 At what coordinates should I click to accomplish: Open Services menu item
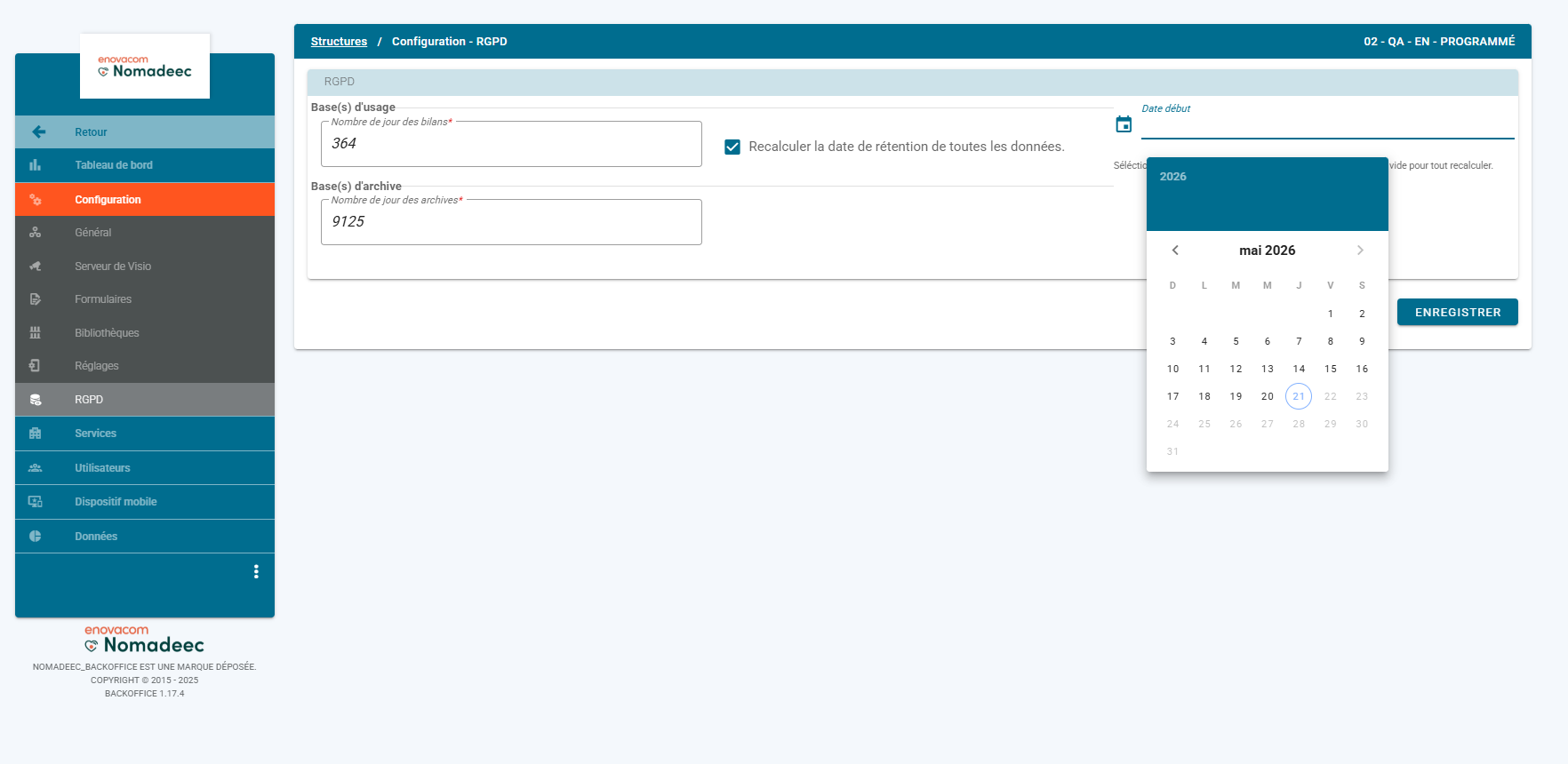click(x=145, y=434)
